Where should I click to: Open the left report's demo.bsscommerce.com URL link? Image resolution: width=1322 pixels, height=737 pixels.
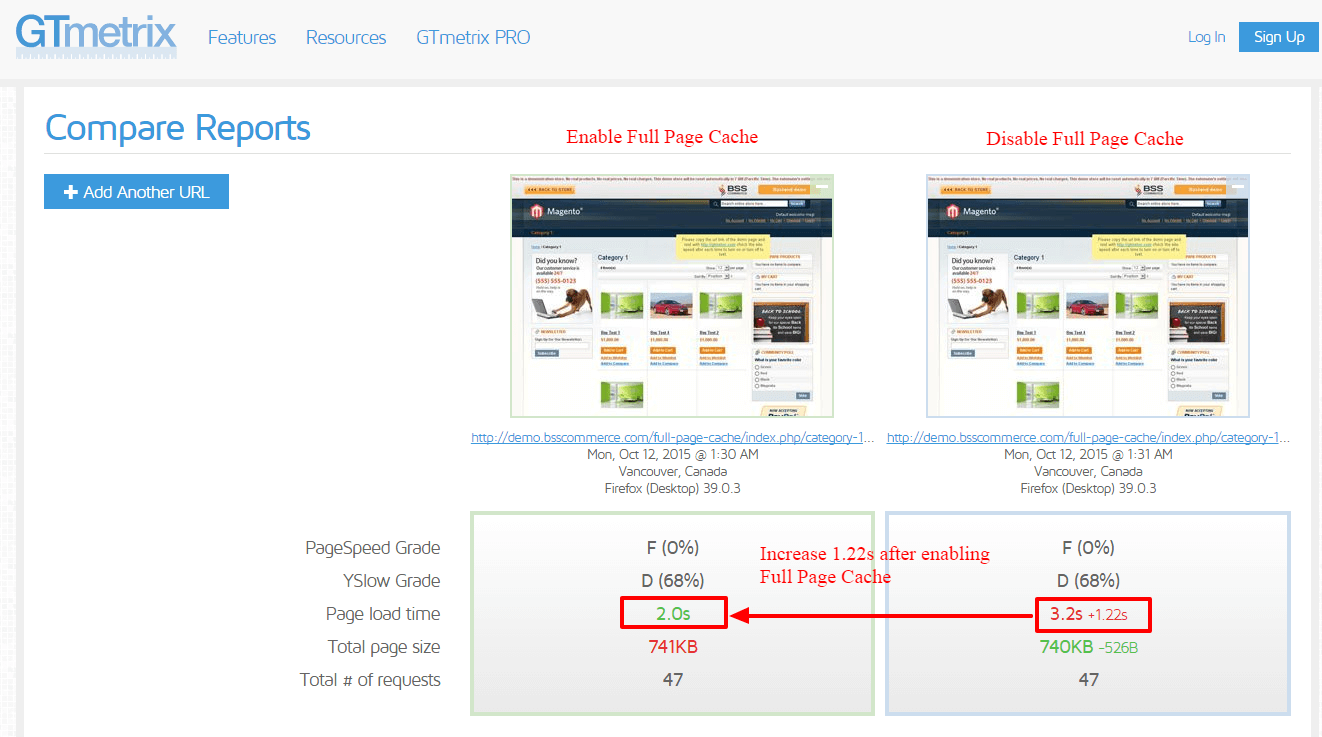click(x=672, y=438)
